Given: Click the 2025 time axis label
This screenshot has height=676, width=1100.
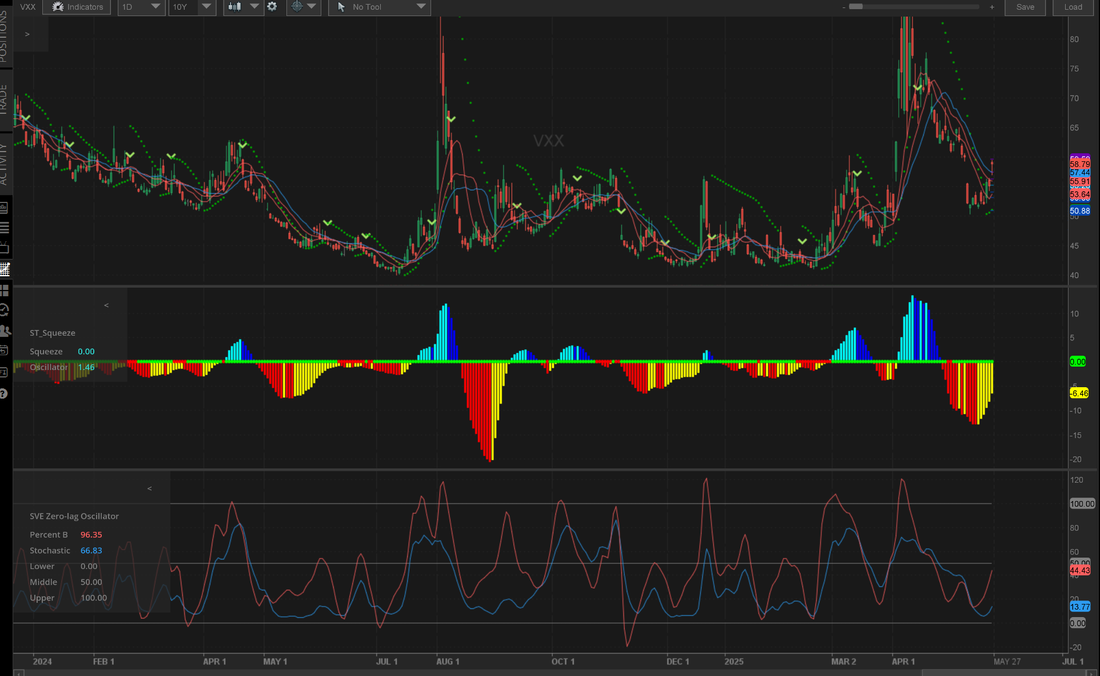Looking at the screenshot, I should click(734, 662).
